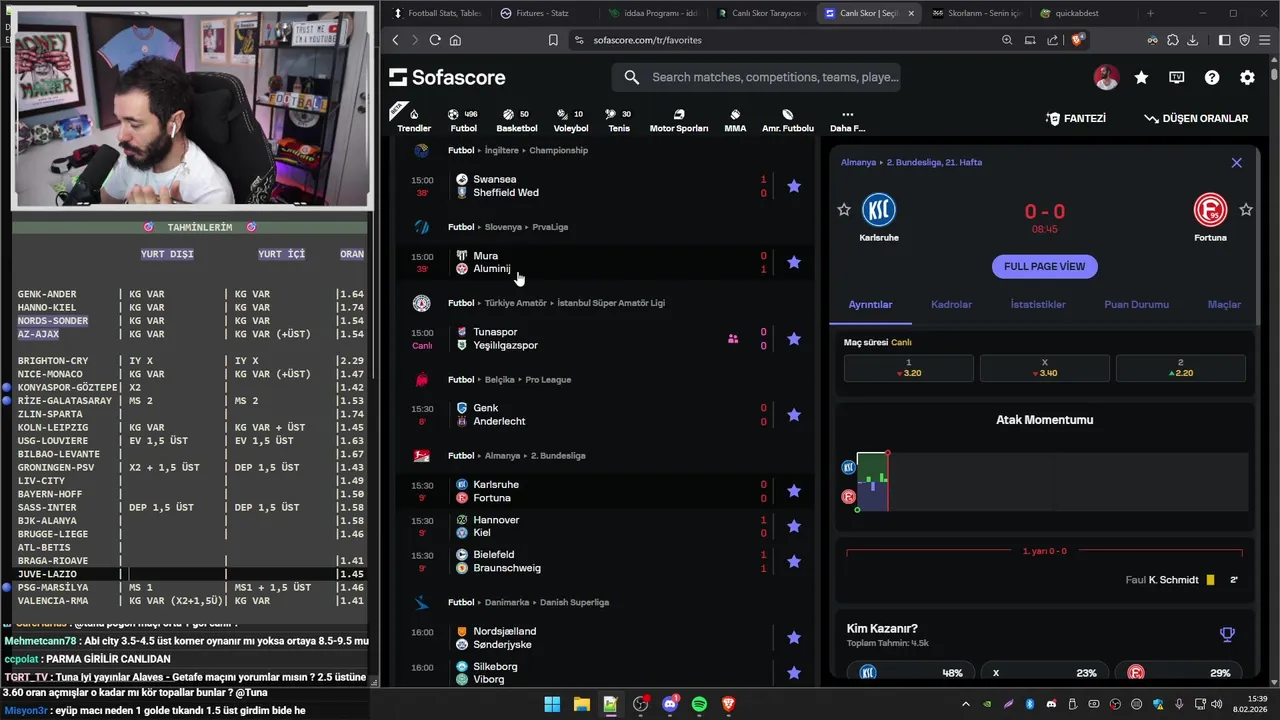This screenshot has width=1280, height=720.
Task: Click the Sofascore logo
Action: pos(447,77)
